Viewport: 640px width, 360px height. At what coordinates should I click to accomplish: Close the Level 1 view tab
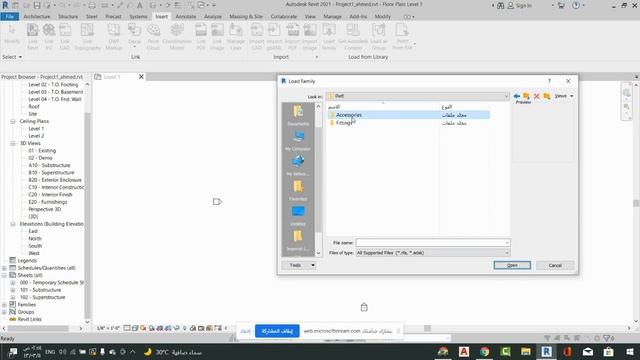[x=141, y=77]
